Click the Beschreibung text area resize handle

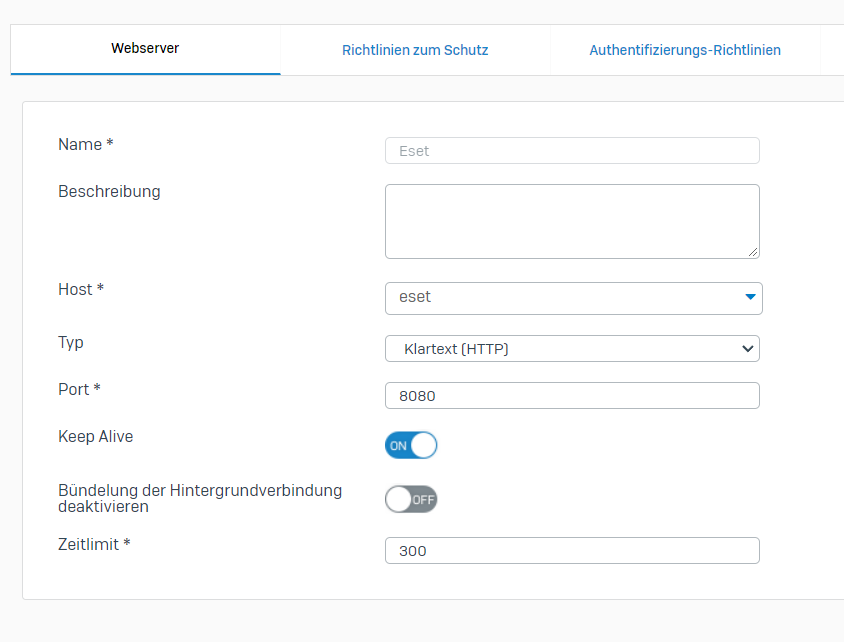[x=753, y=252]
